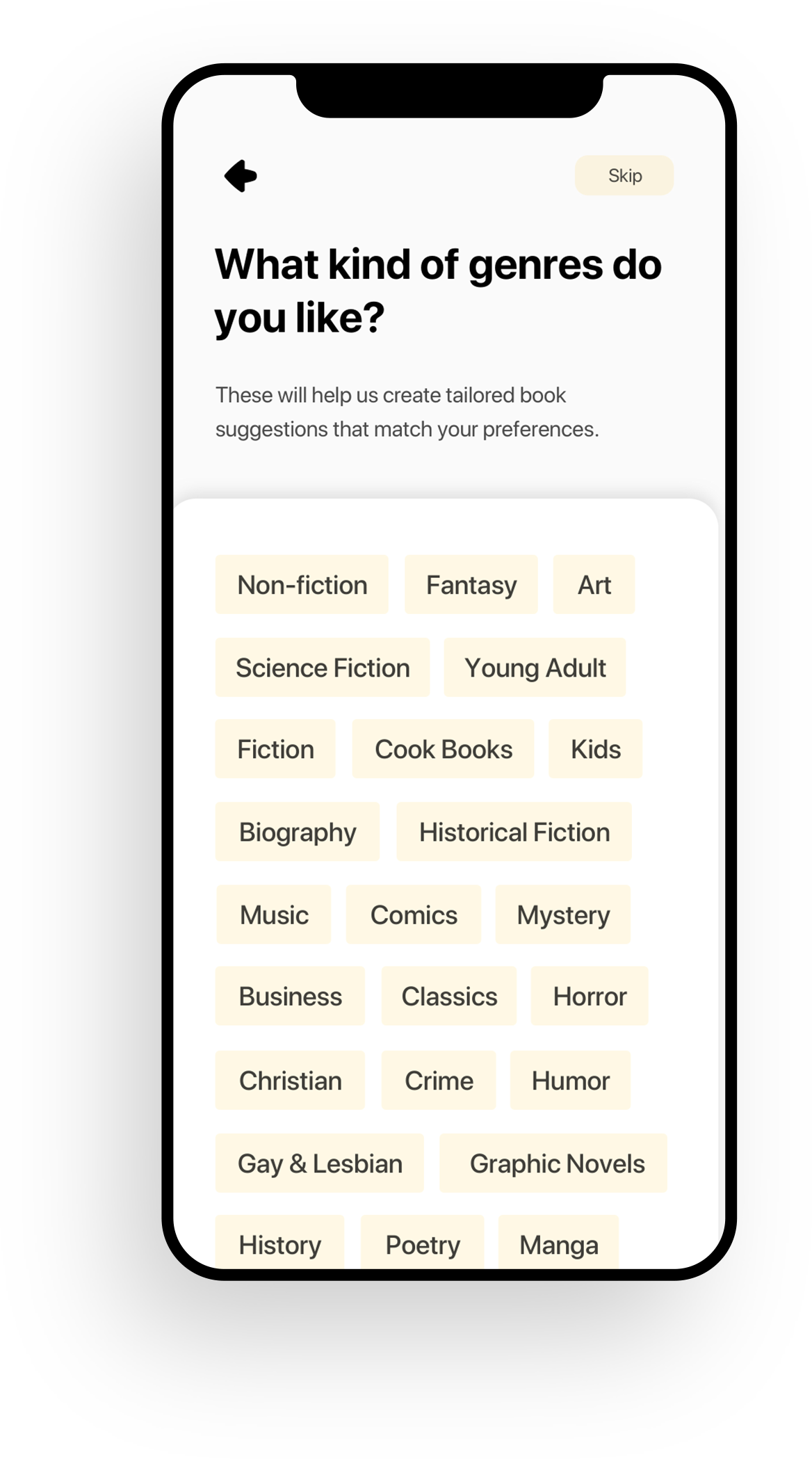This screenshot has width=812, height=1459.
Task: Toggle the Biography genre chip
Action: point(298,832)
